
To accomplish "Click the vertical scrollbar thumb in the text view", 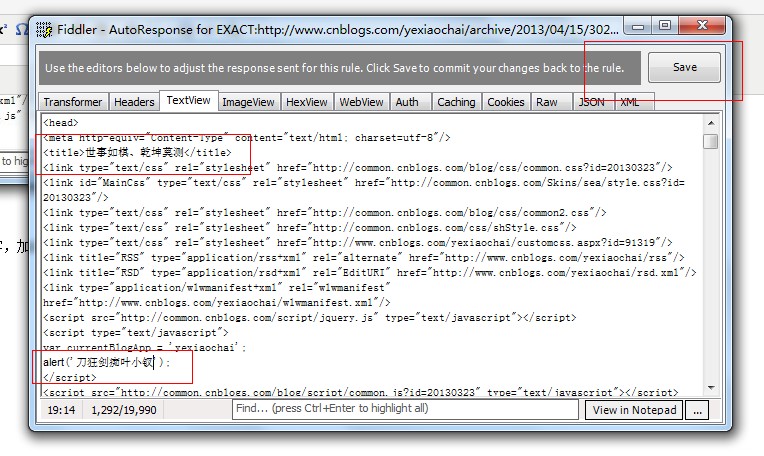I will 711,141.
